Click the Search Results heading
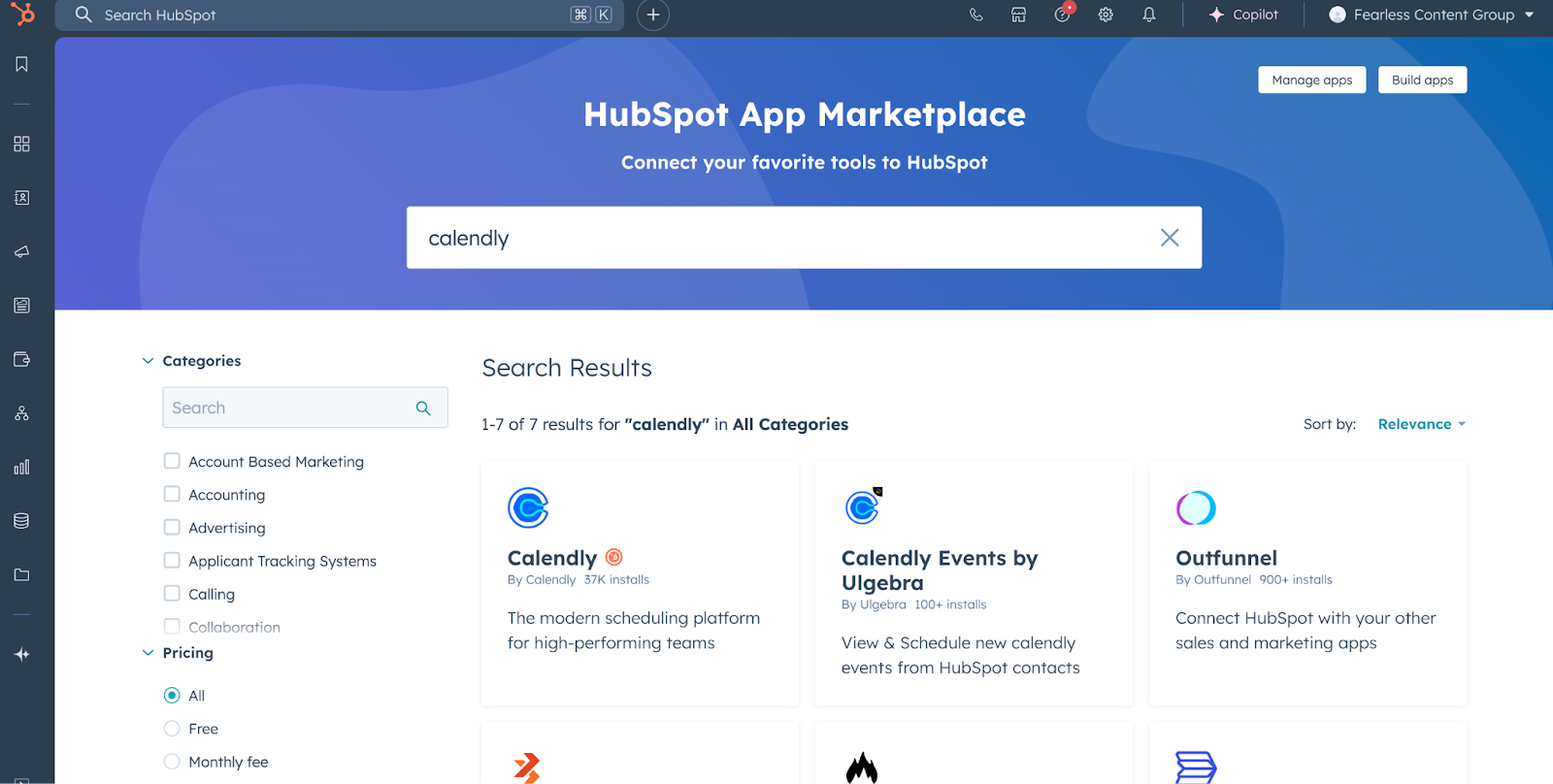1553x784 pixels. click(x=567, y=368)
